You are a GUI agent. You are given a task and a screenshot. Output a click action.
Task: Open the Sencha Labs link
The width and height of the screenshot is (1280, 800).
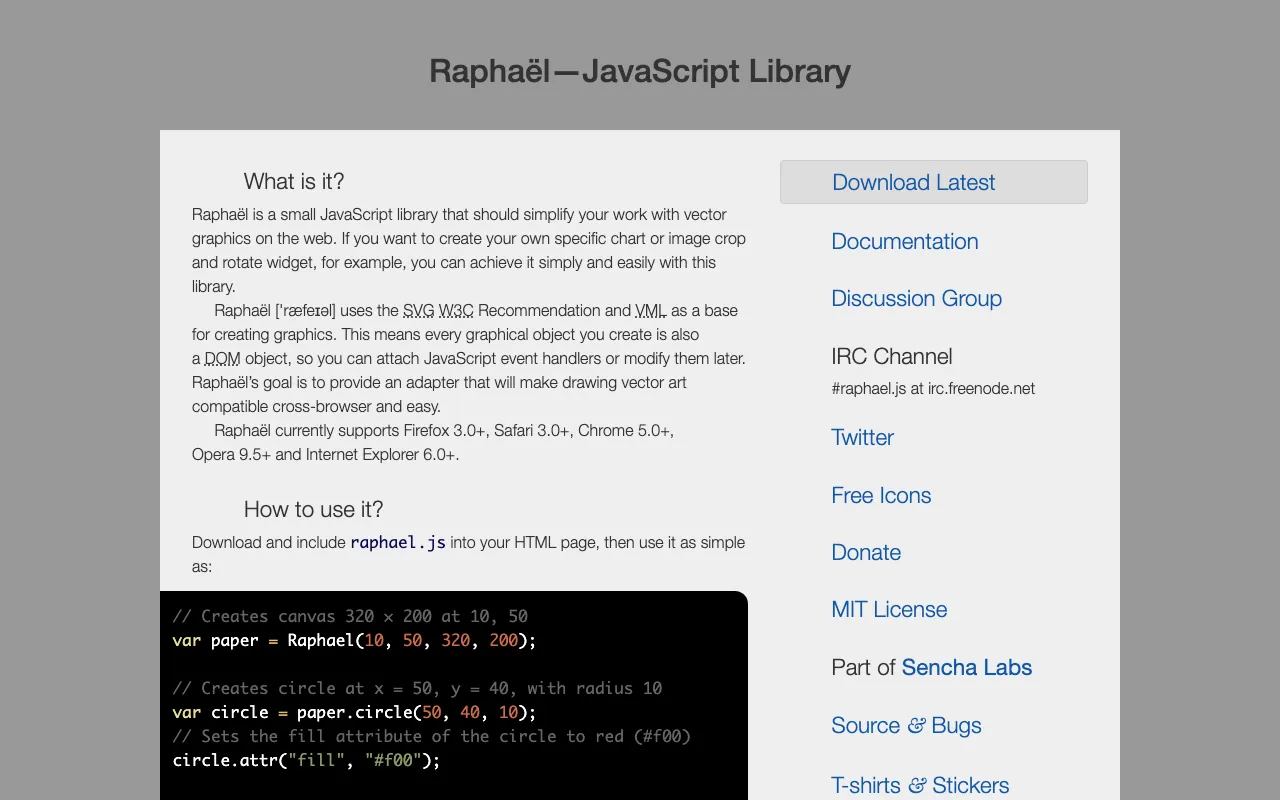967,667
